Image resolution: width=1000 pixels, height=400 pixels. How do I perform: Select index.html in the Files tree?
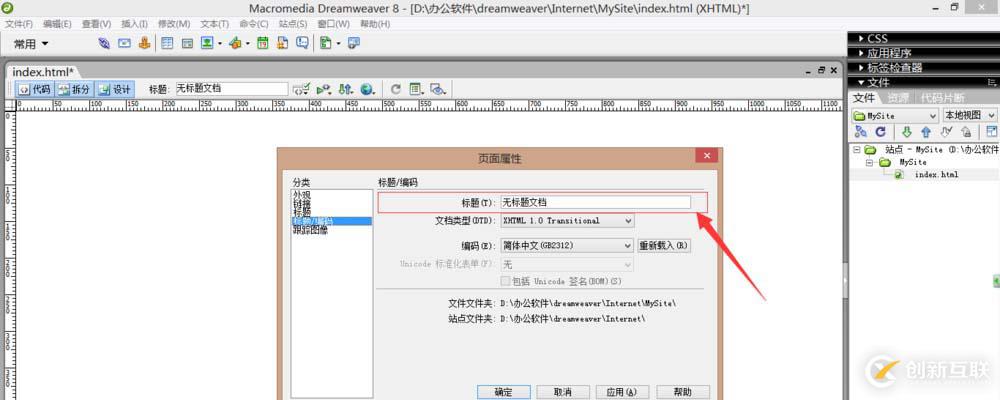tap(936, 174)
